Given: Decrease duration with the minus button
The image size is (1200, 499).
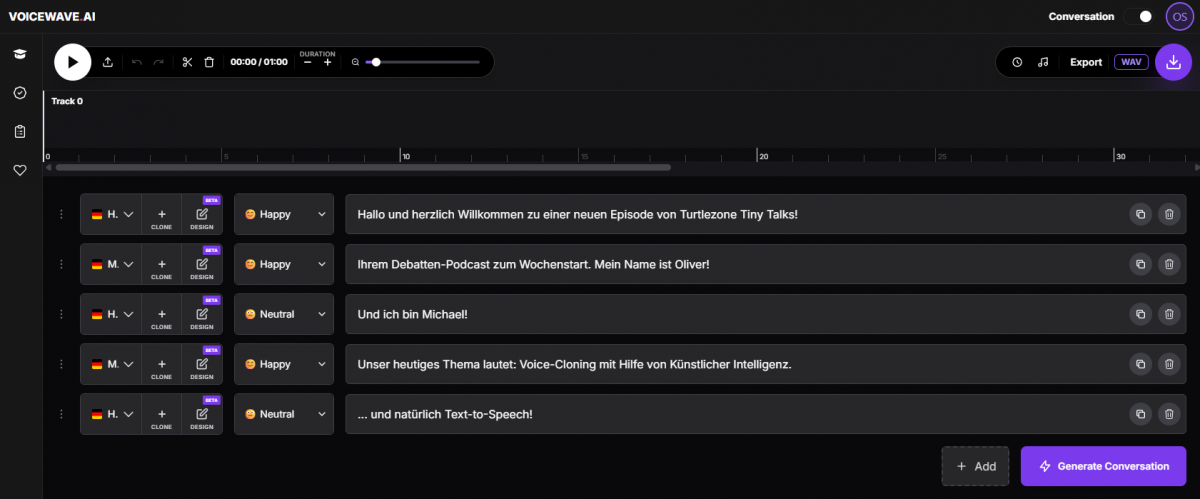Looking at the screenshot, I should 308,63.
